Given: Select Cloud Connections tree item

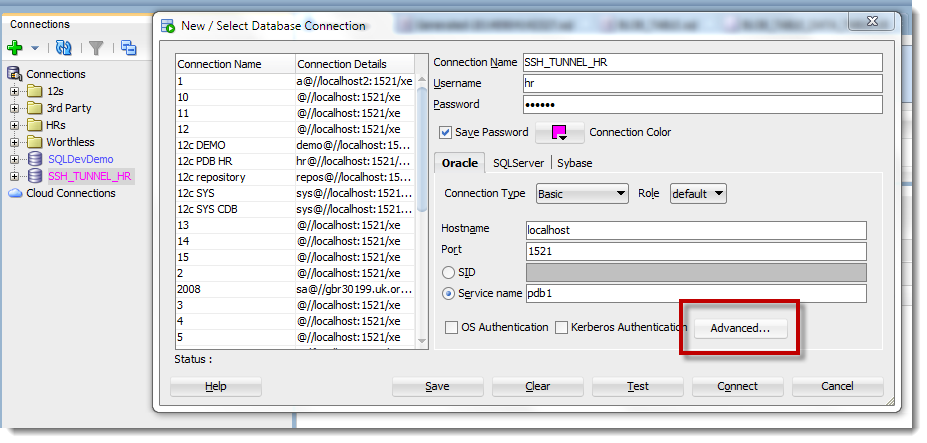Looking at the screenshot, I should (x=71, y=193).
